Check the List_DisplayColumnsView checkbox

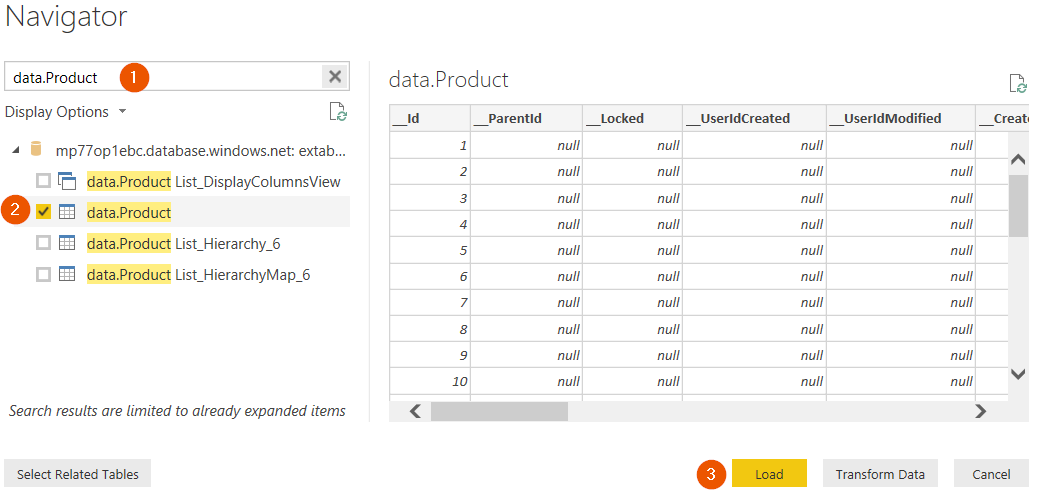click(43, 181)
